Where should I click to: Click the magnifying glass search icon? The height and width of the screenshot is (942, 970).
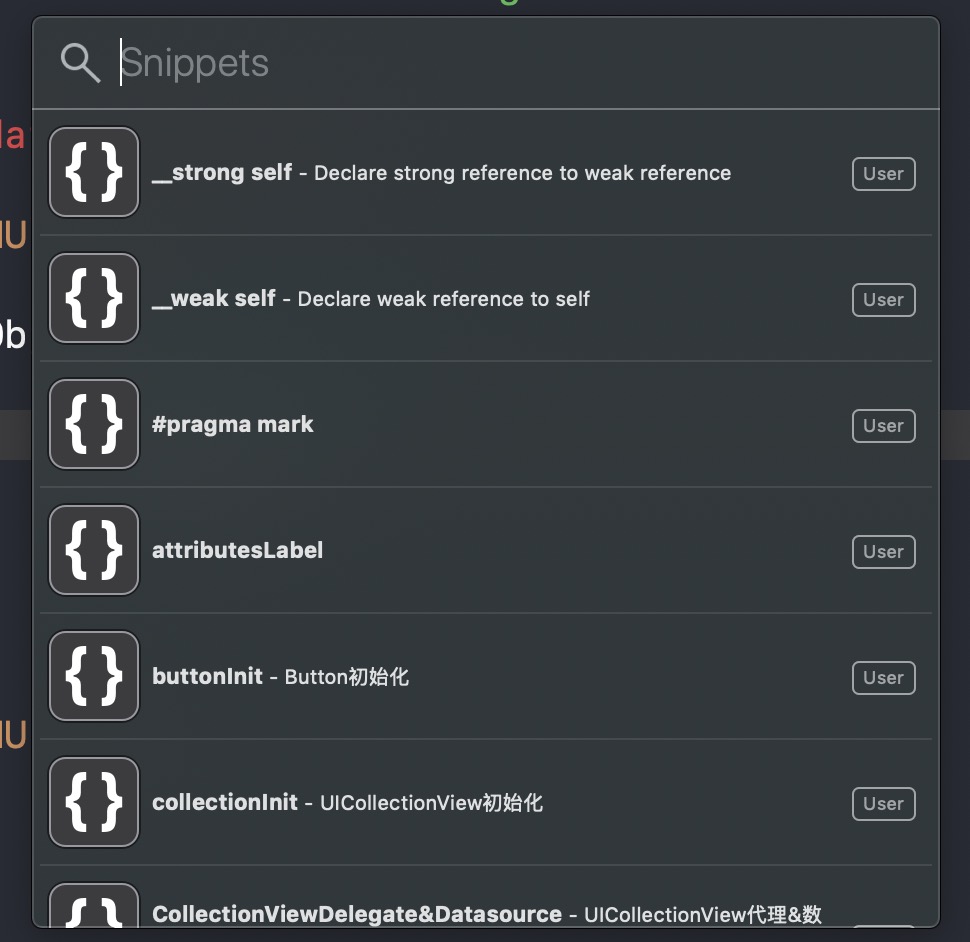[80, 63]
